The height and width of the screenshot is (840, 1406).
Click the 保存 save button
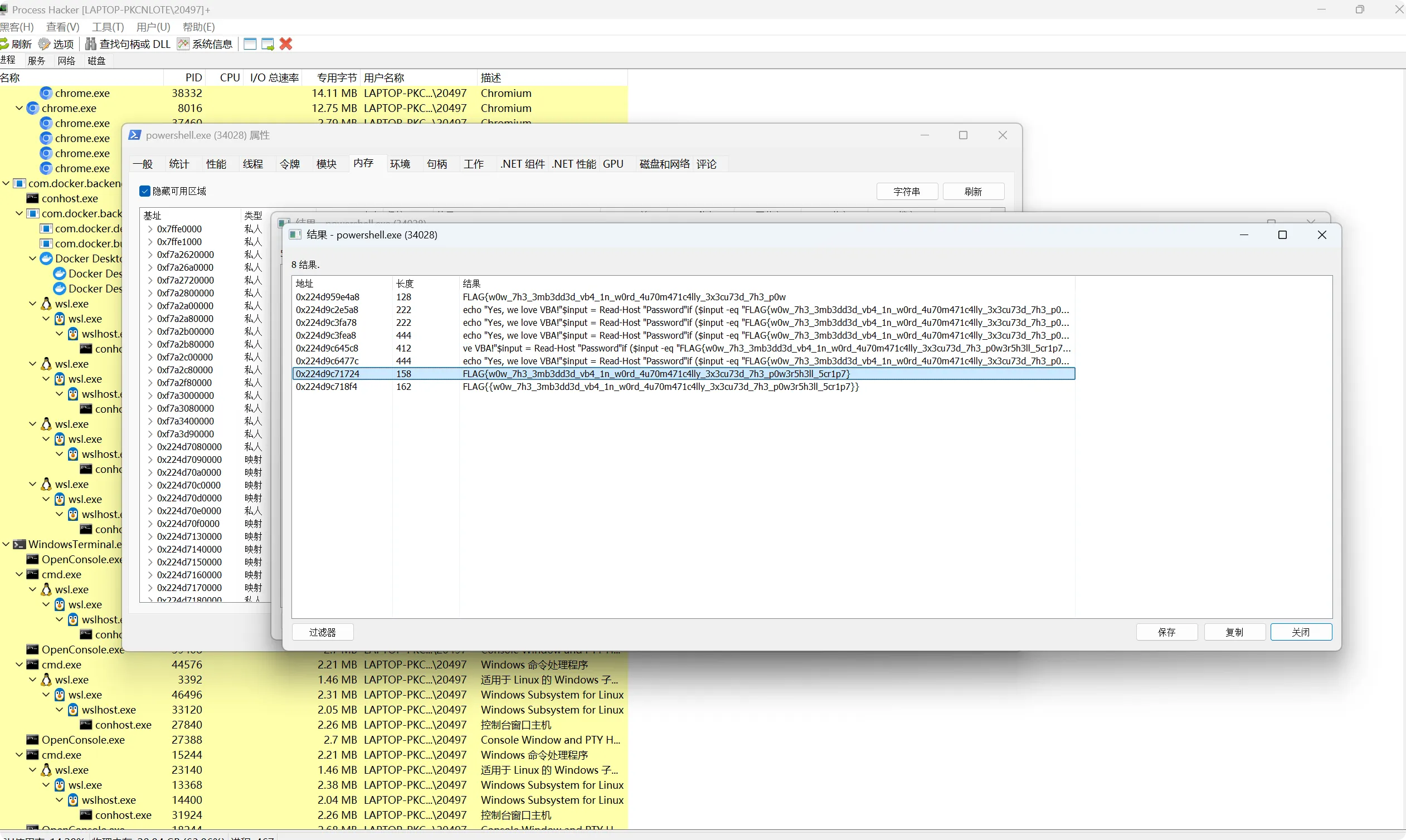click(x=1166, y=632)
